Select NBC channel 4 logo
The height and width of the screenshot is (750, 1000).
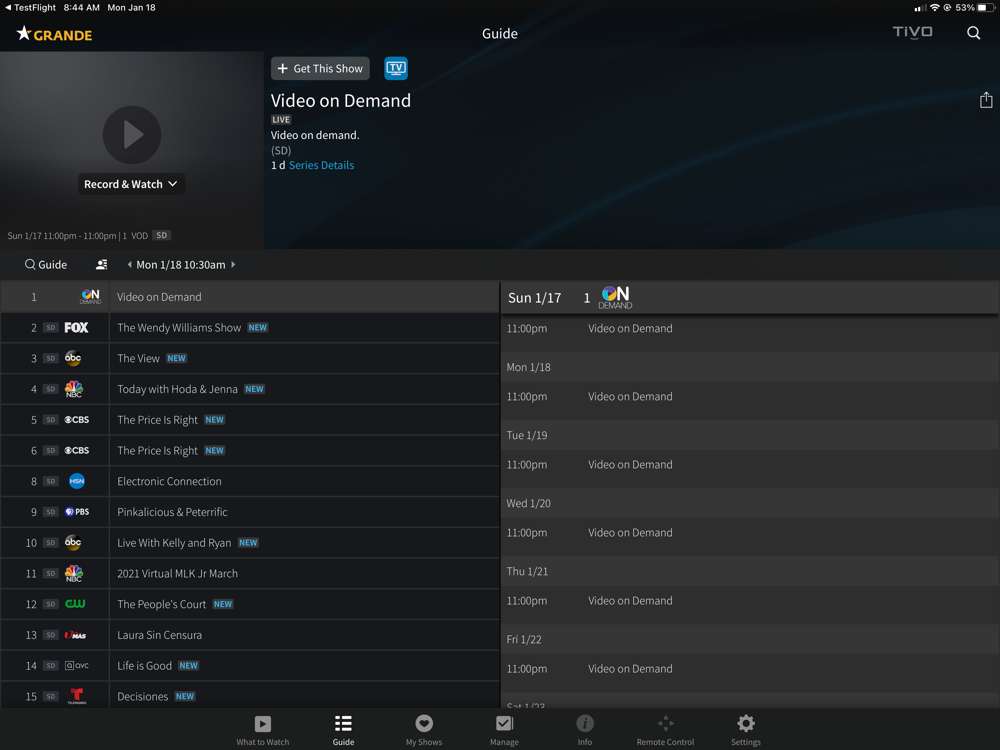pos(74,389)
